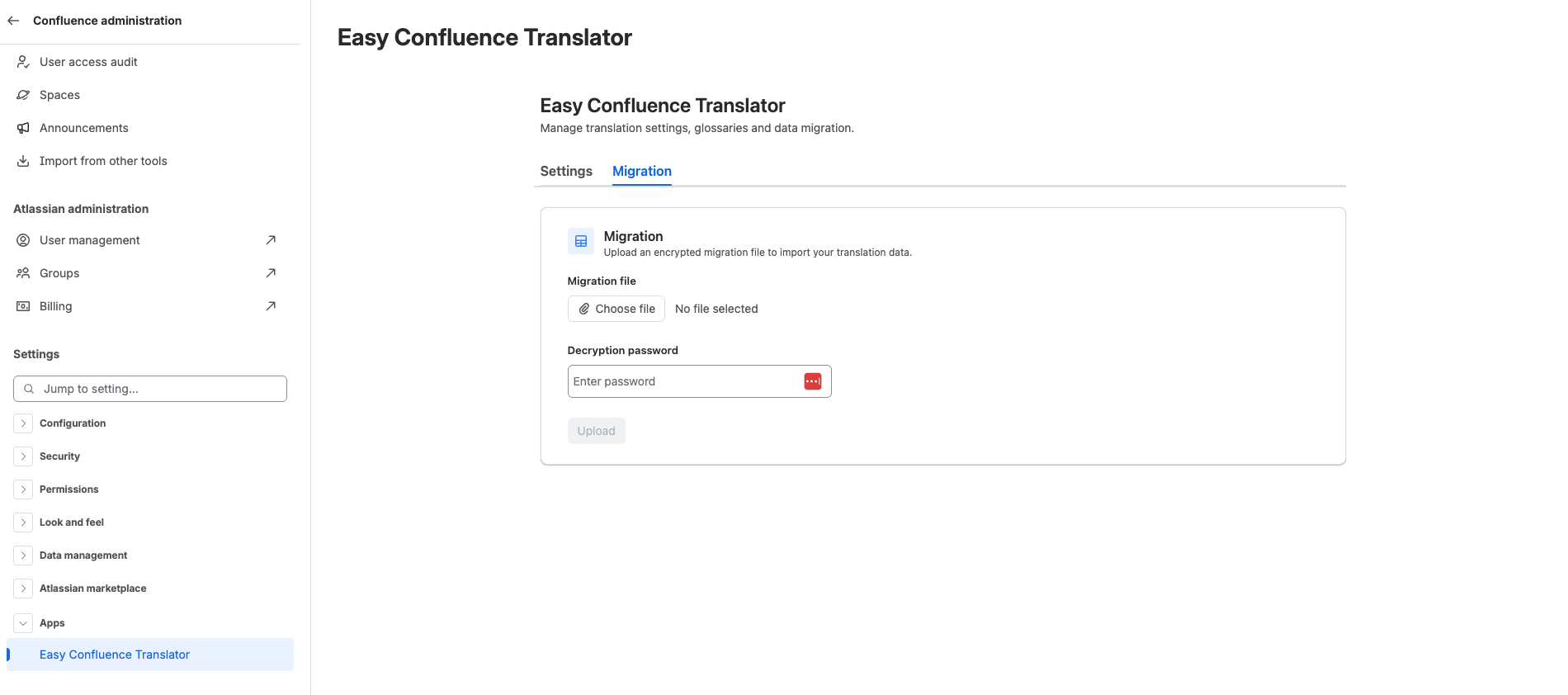1568x695 pixels.
Task: Expand the Security section
Action: click(x=23, y=456)
